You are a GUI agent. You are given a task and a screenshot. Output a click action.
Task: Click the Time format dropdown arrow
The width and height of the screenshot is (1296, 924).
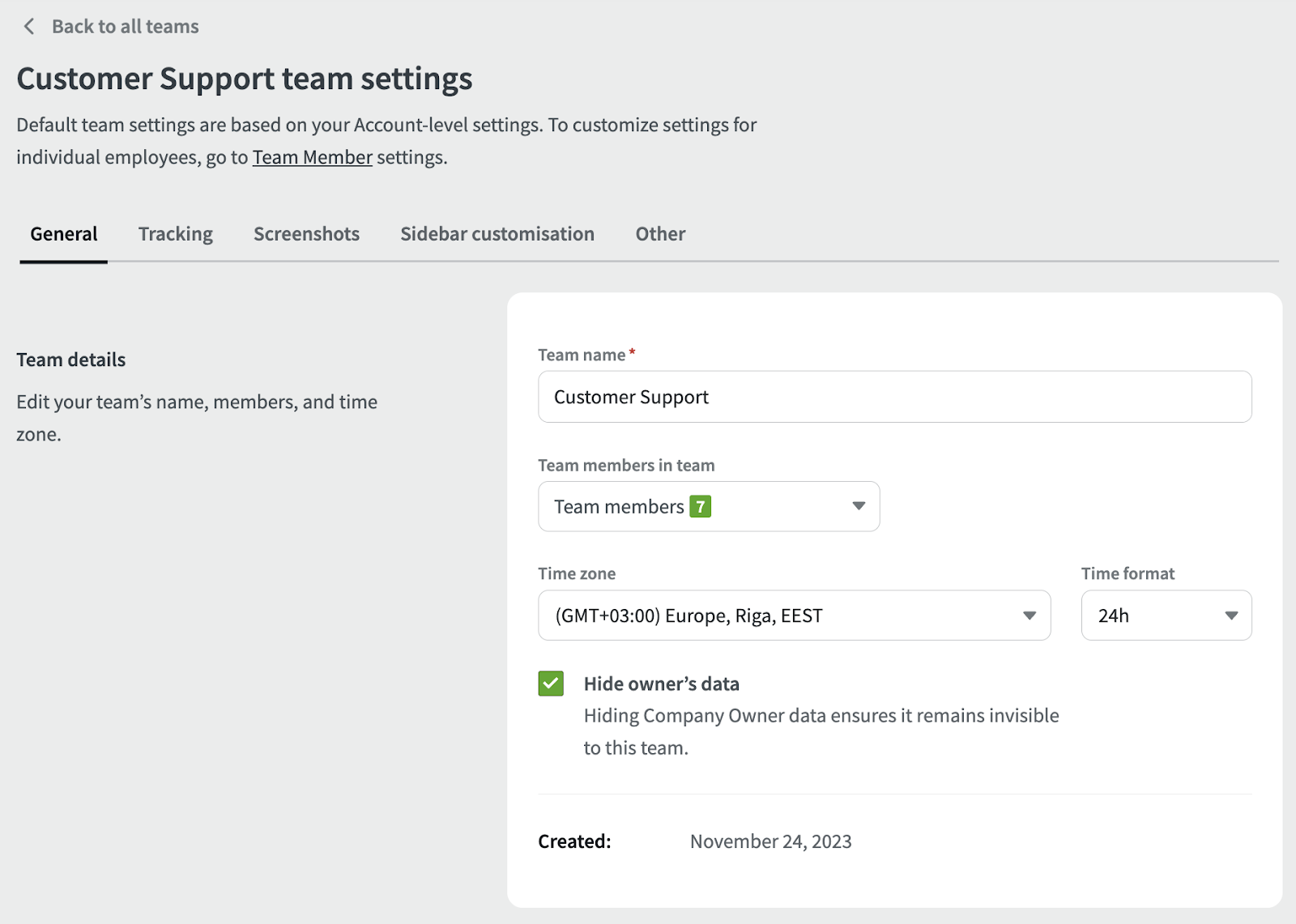click(1230, 615)
